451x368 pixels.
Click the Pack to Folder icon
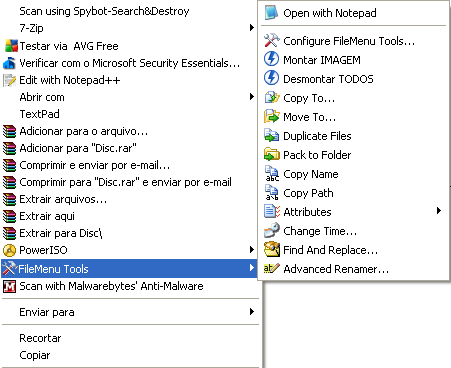pyautogui.click(x=272, y=155)
